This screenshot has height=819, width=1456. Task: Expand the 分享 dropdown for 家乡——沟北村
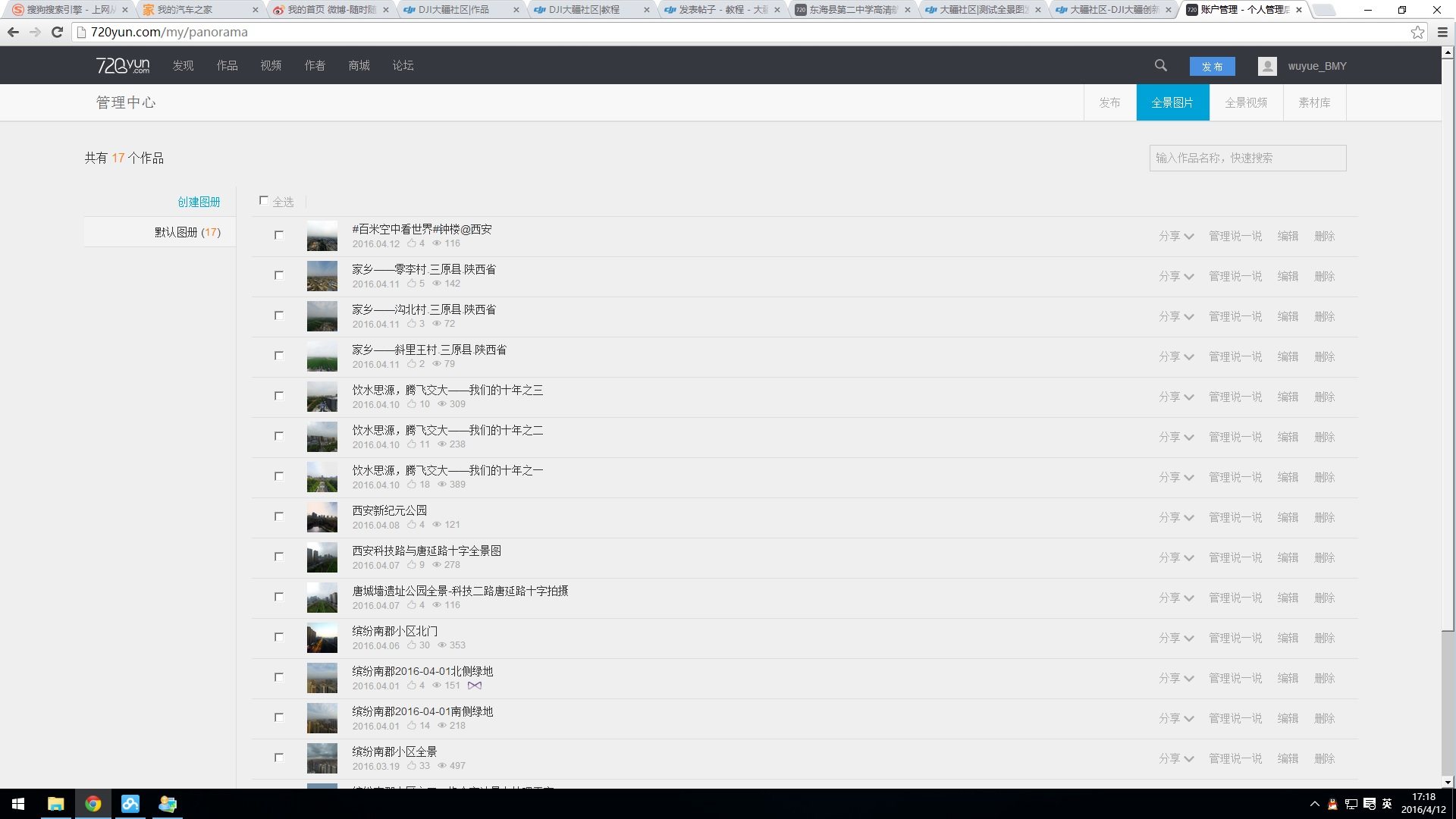1175,317
